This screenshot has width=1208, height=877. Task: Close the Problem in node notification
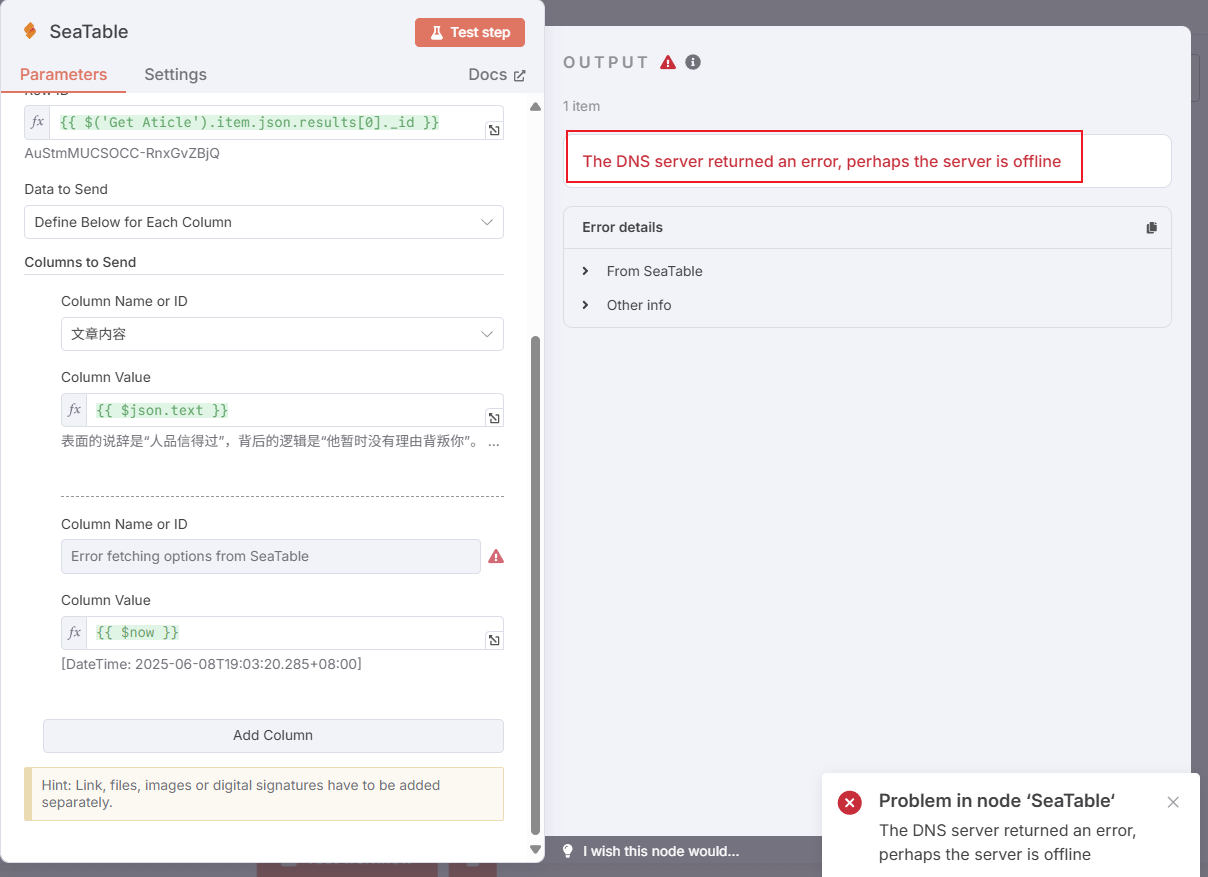[1173, 802]
